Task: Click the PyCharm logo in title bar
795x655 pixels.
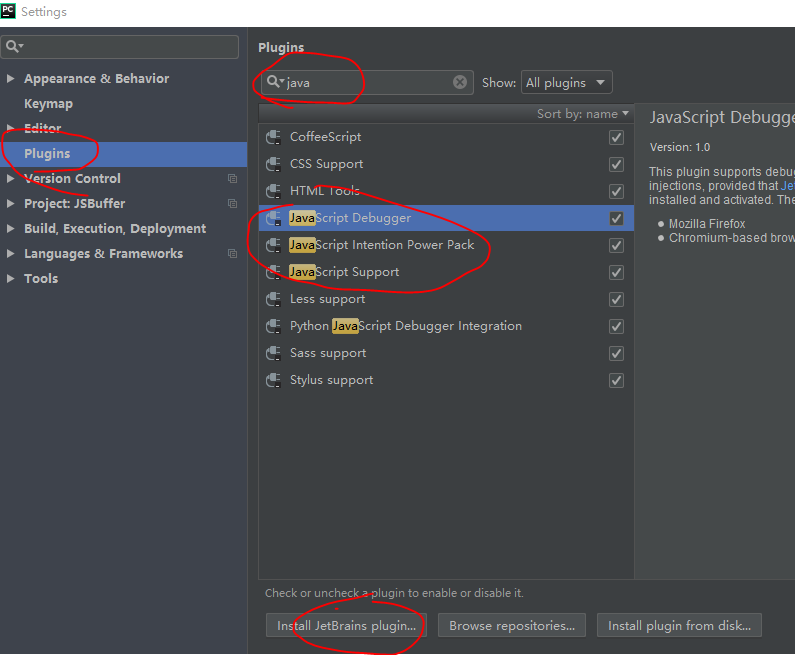Action: point(8,11)
